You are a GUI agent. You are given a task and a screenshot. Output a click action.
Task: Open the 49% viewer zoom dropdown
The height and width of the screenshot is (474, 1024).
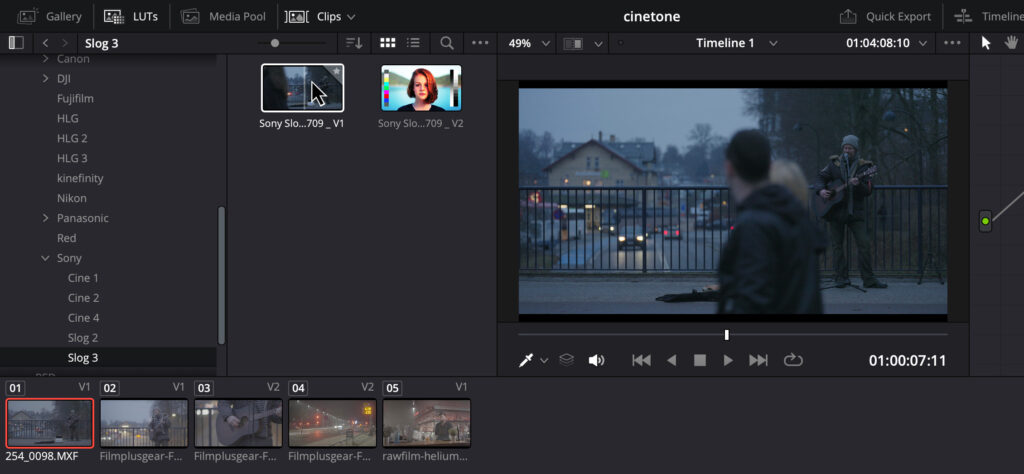coord(529,43)
